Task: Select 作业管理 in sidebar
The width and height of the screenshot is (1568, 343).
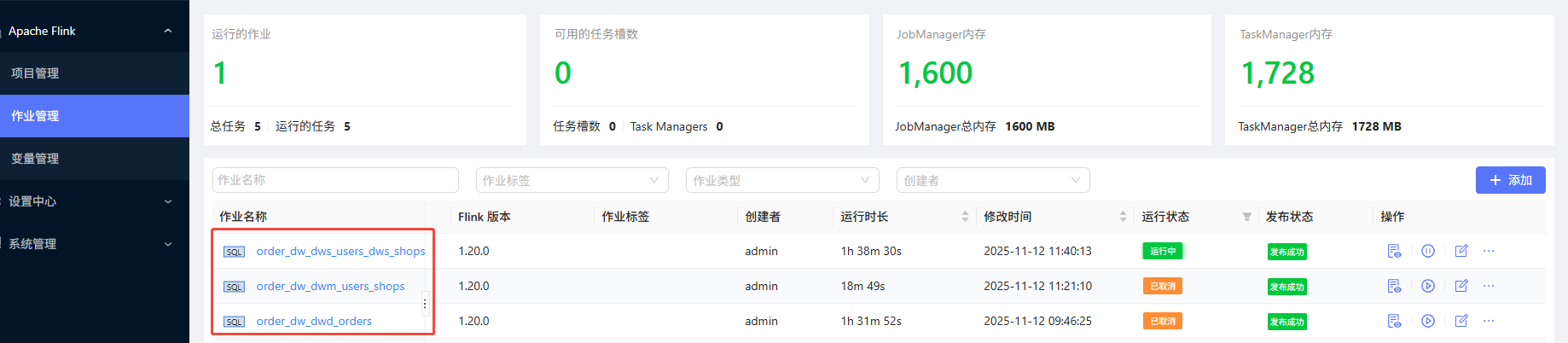Action: pos(95,116)
